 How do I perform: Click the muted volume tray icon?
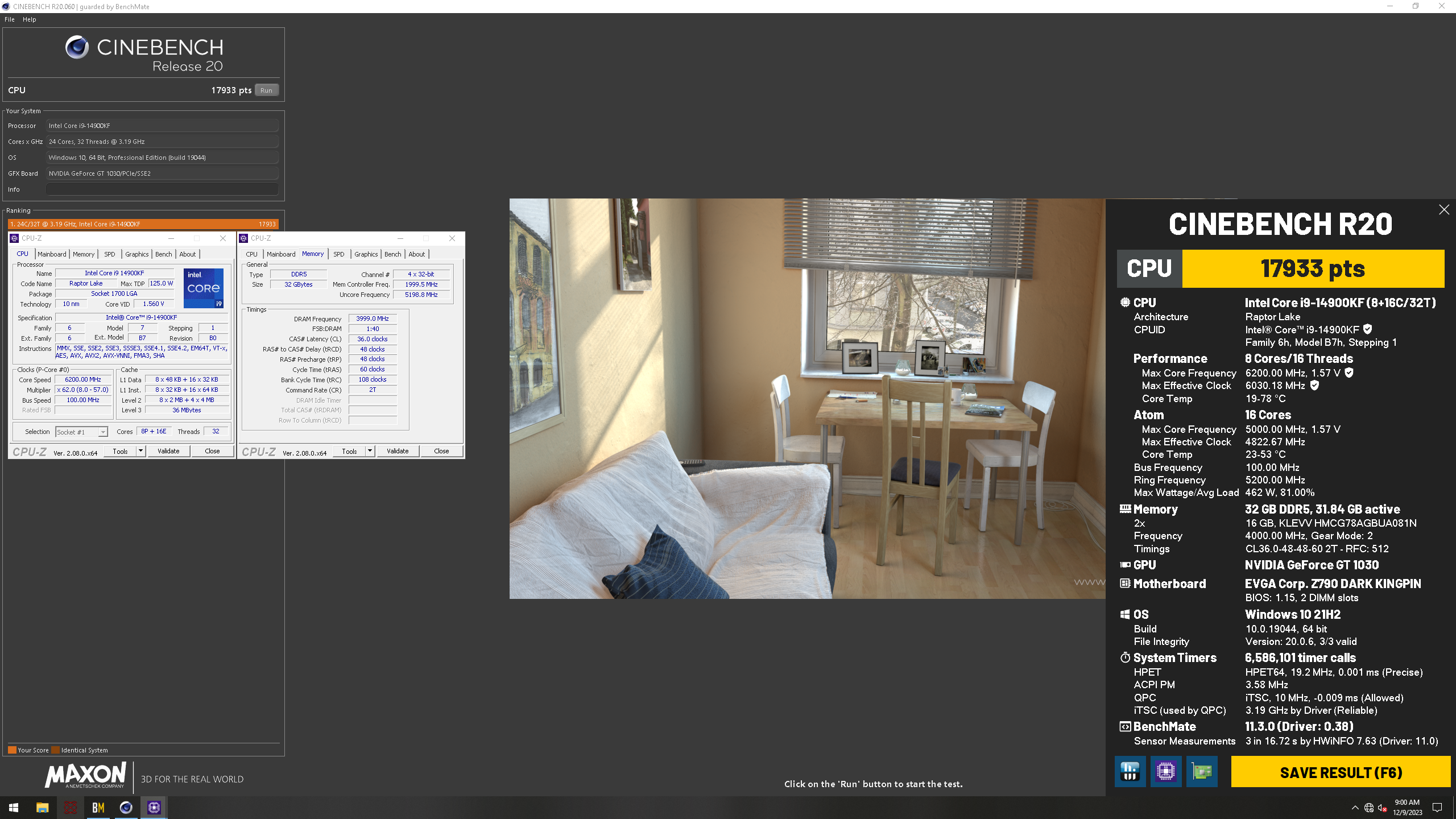[1383, 808]
